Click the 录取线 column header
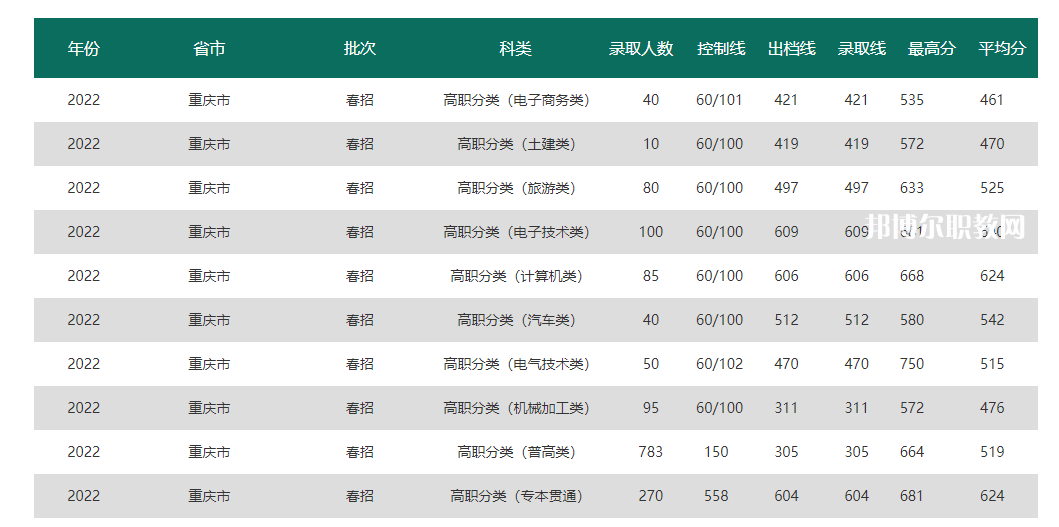1059x527 pixels. [x=862, y=49]
